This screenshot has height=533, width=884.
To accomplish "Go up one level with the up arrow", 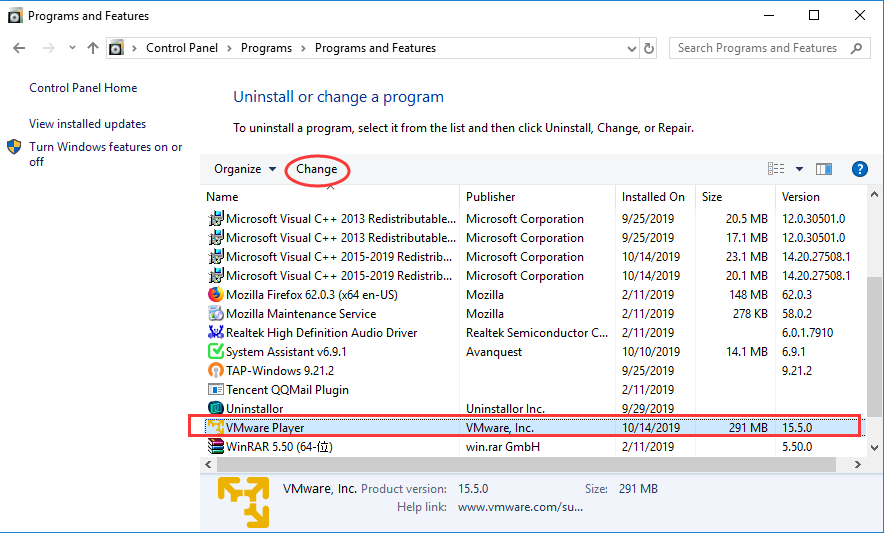I will (93, 48).
